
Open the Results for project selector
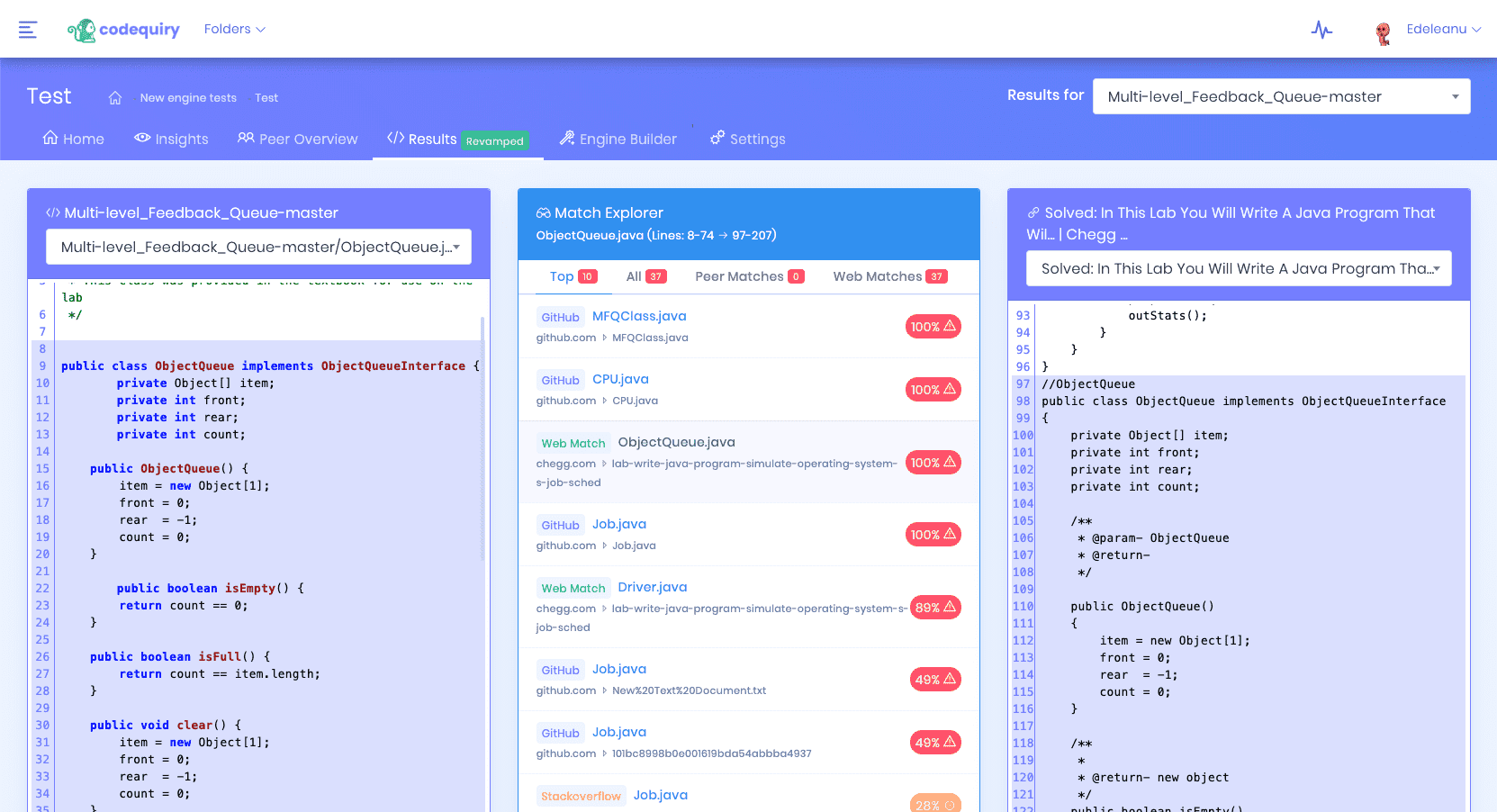[x=1280, y=96]
